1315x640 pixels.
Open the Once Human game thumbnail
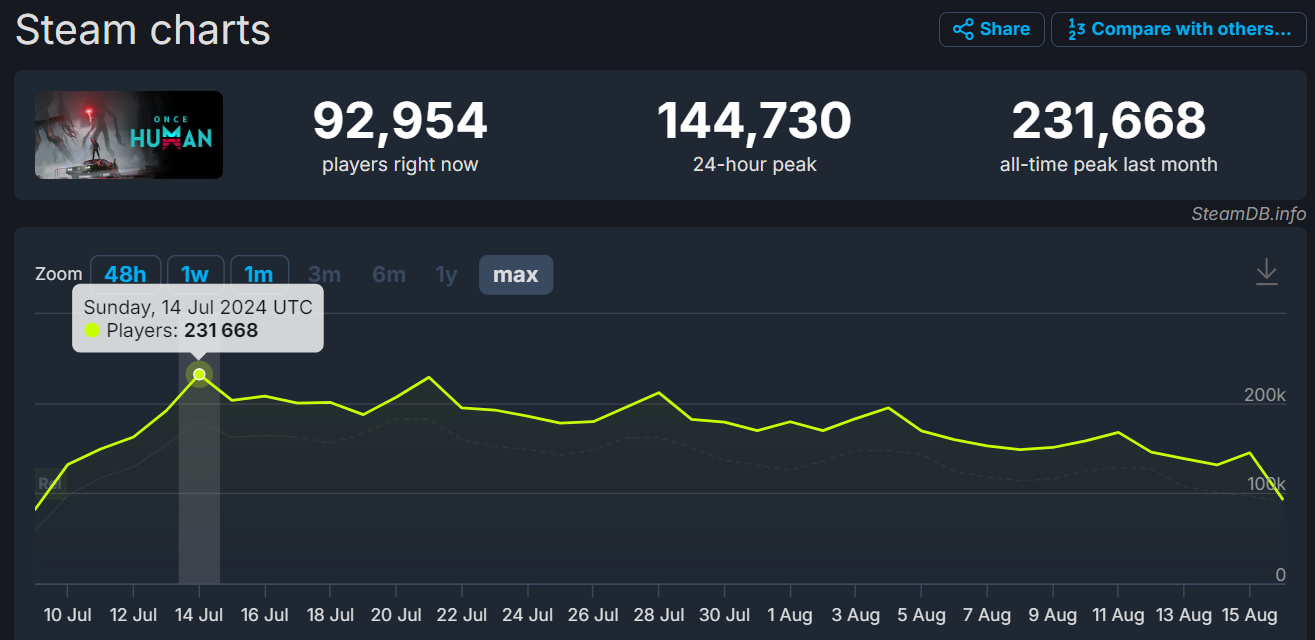tap(129, 135)
